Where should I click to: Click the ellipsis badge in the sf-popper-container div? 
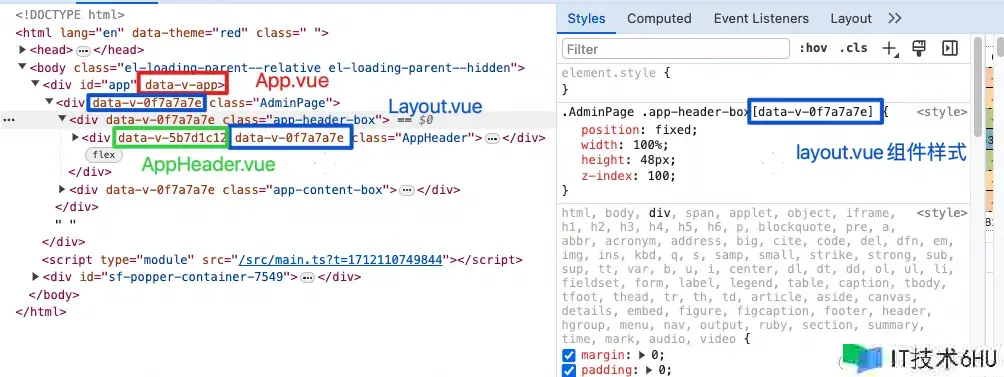point(307,278)
